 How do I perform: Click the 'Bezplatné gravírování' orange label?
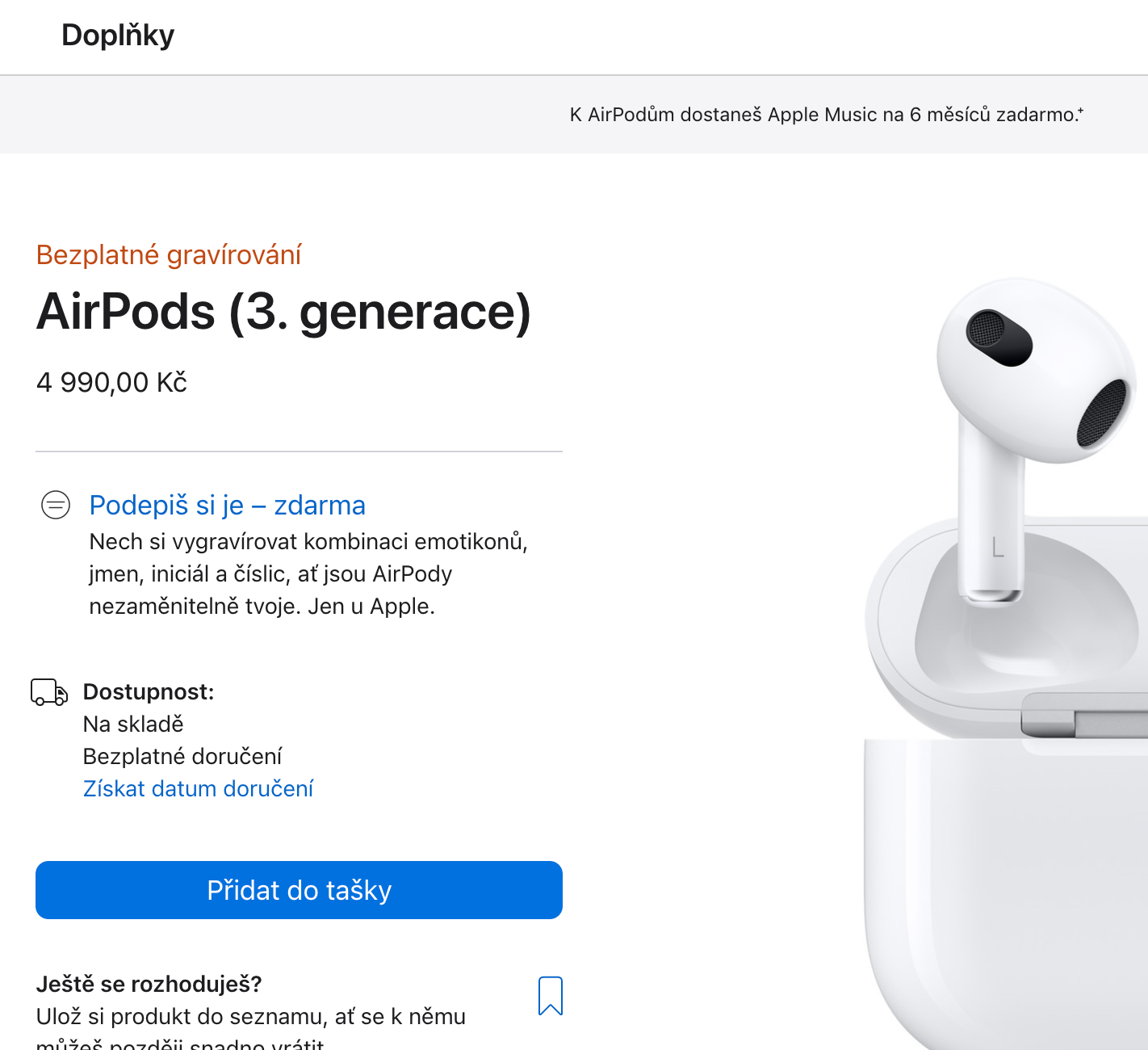click(169, 255)
